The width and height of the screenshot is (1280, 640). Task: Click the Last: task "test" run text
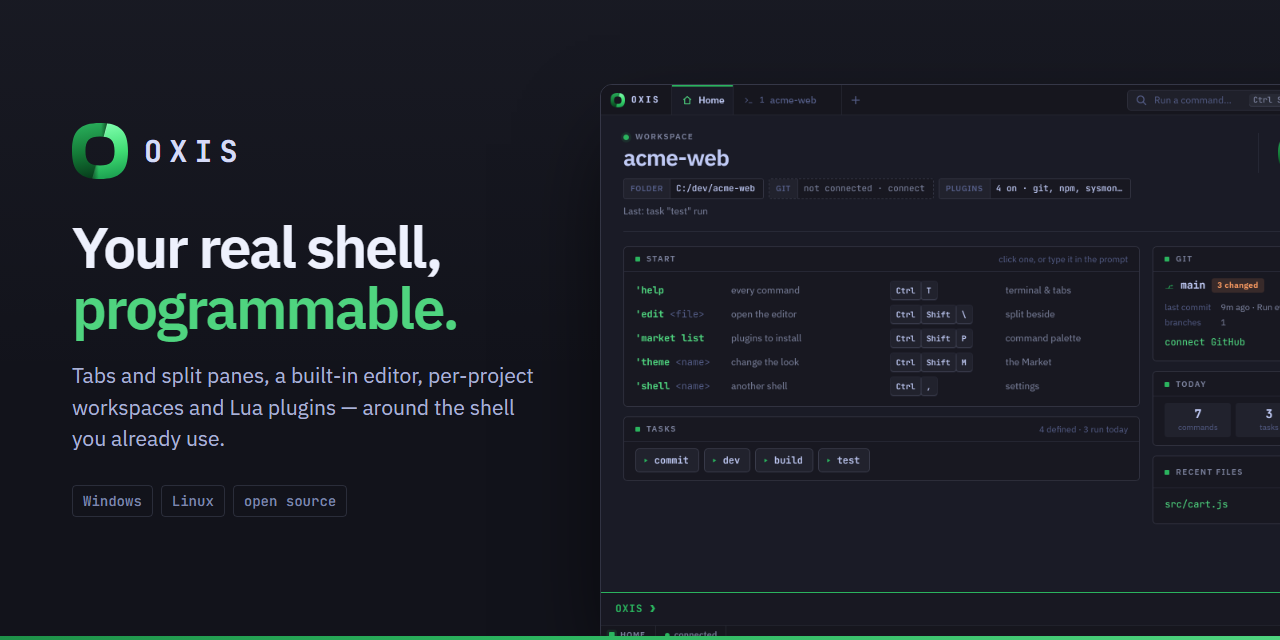point(665,211)
